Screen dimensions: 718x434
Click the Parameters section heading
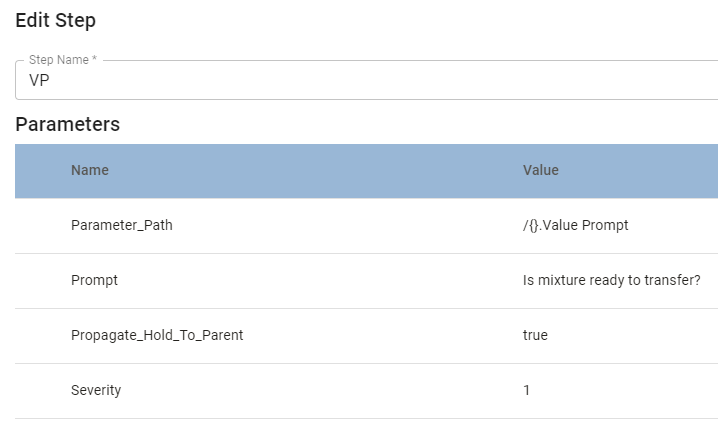(x=68, y=125)
